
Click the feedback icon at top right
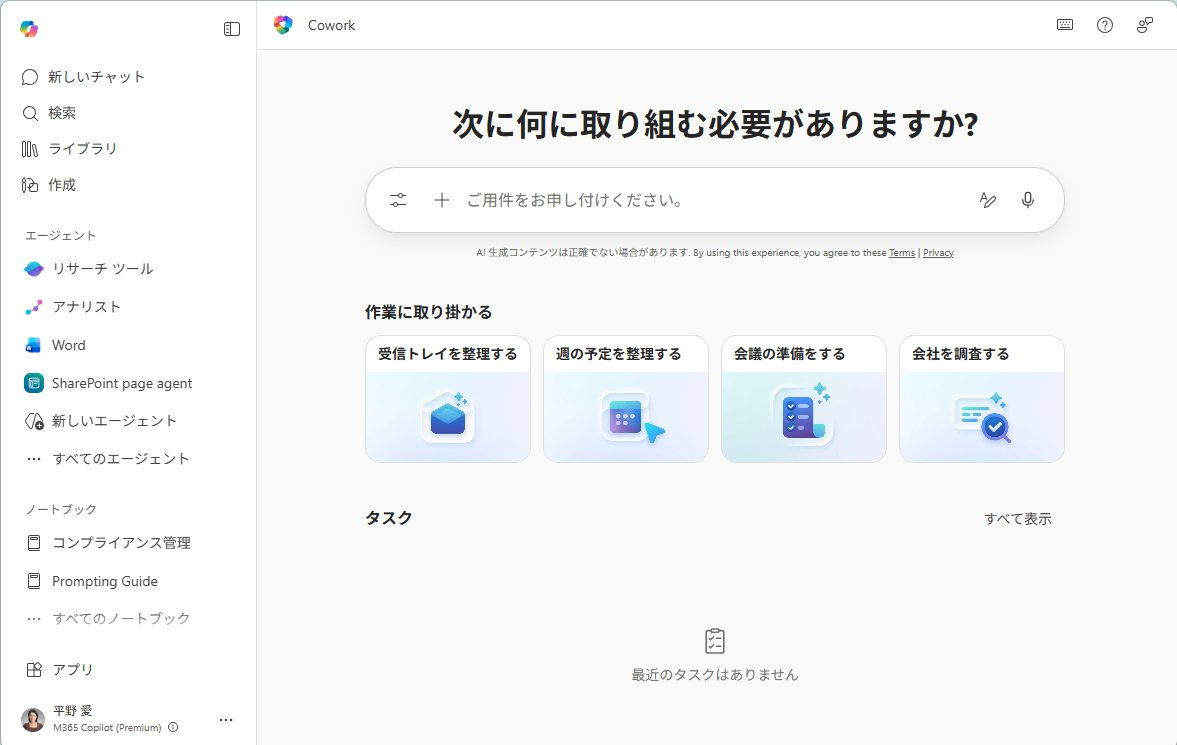pos(1143,24)
